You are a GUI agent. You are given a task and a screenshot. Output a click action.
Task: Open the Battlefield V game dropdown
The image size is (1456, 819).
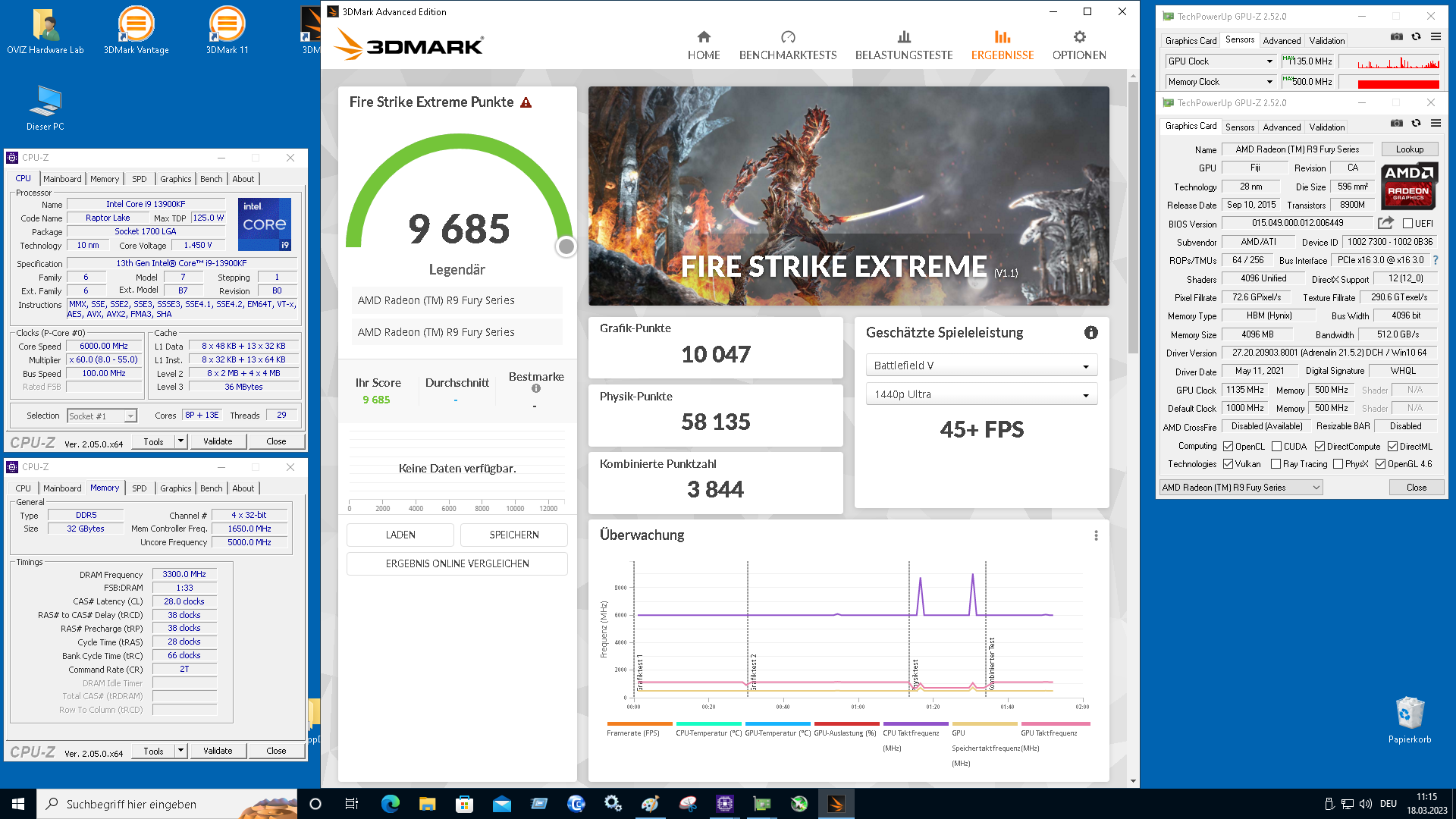click(x=981, y=366)
